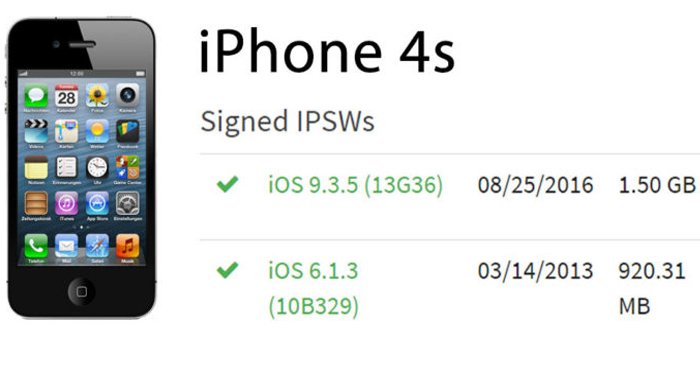Tap the Calendar icon showing 28

pyautogui.click(x=67, y=96)
